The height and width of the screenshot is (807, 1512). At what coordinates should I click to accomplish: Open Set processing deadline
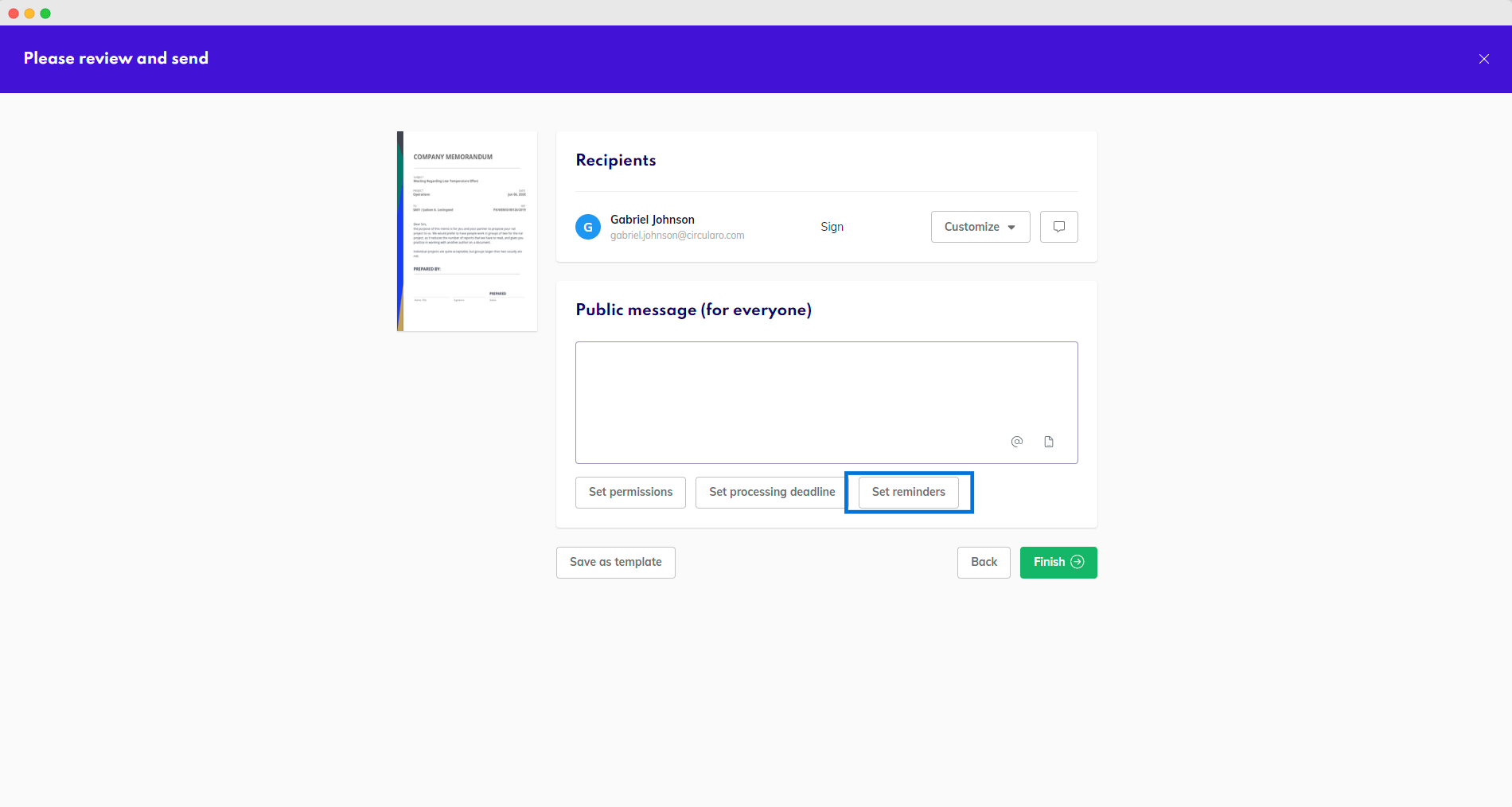[771, 492]
